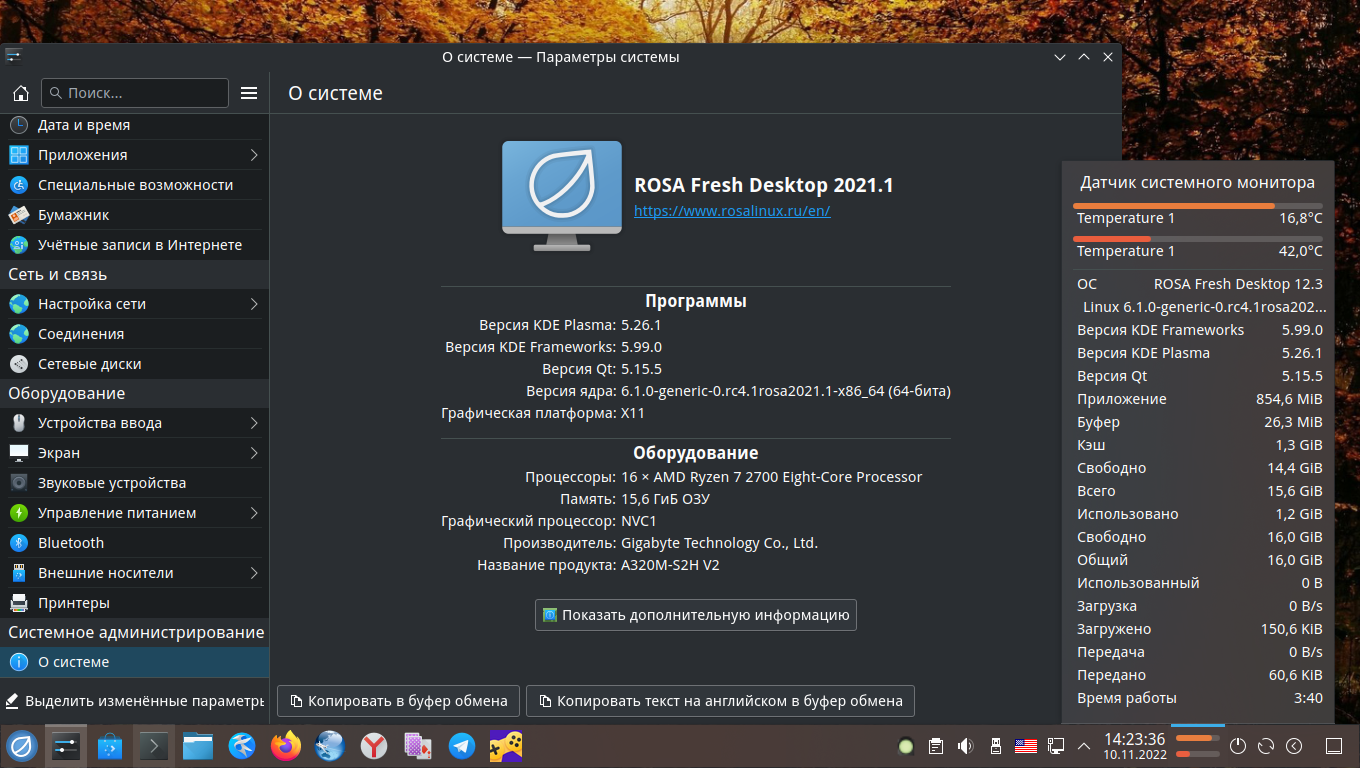This screenshot has width=1360, height=768.
Task: Open the terminal from the taskbar
Action: pos(154,746)
